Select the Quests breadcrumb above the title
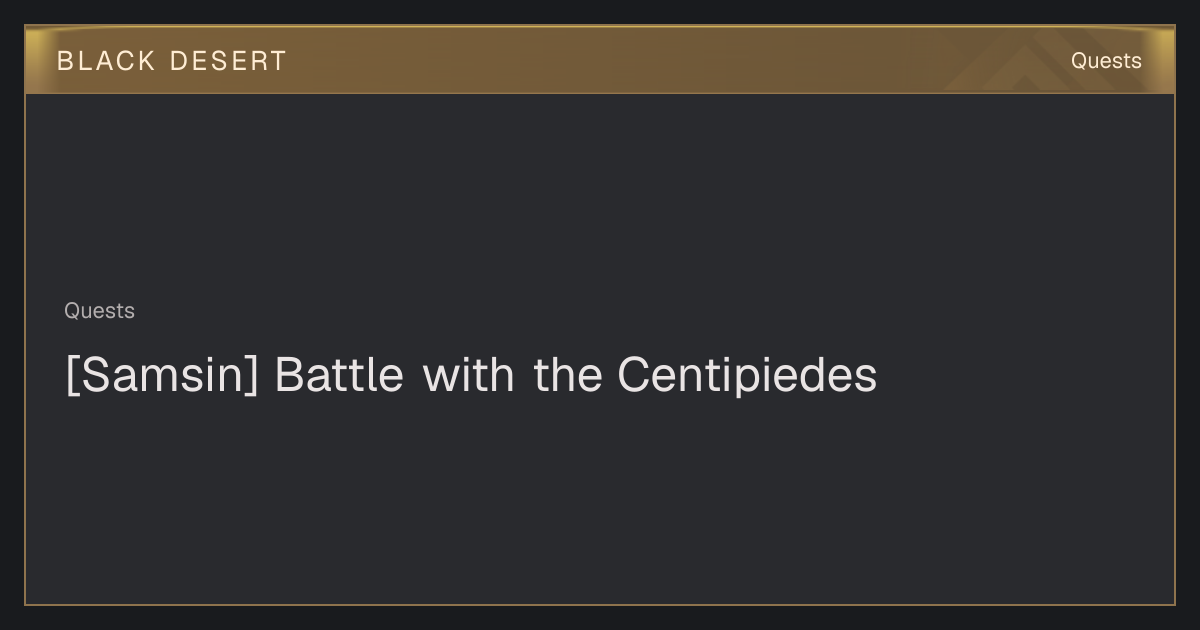The image size is (1200, 630). click(99, 311)
